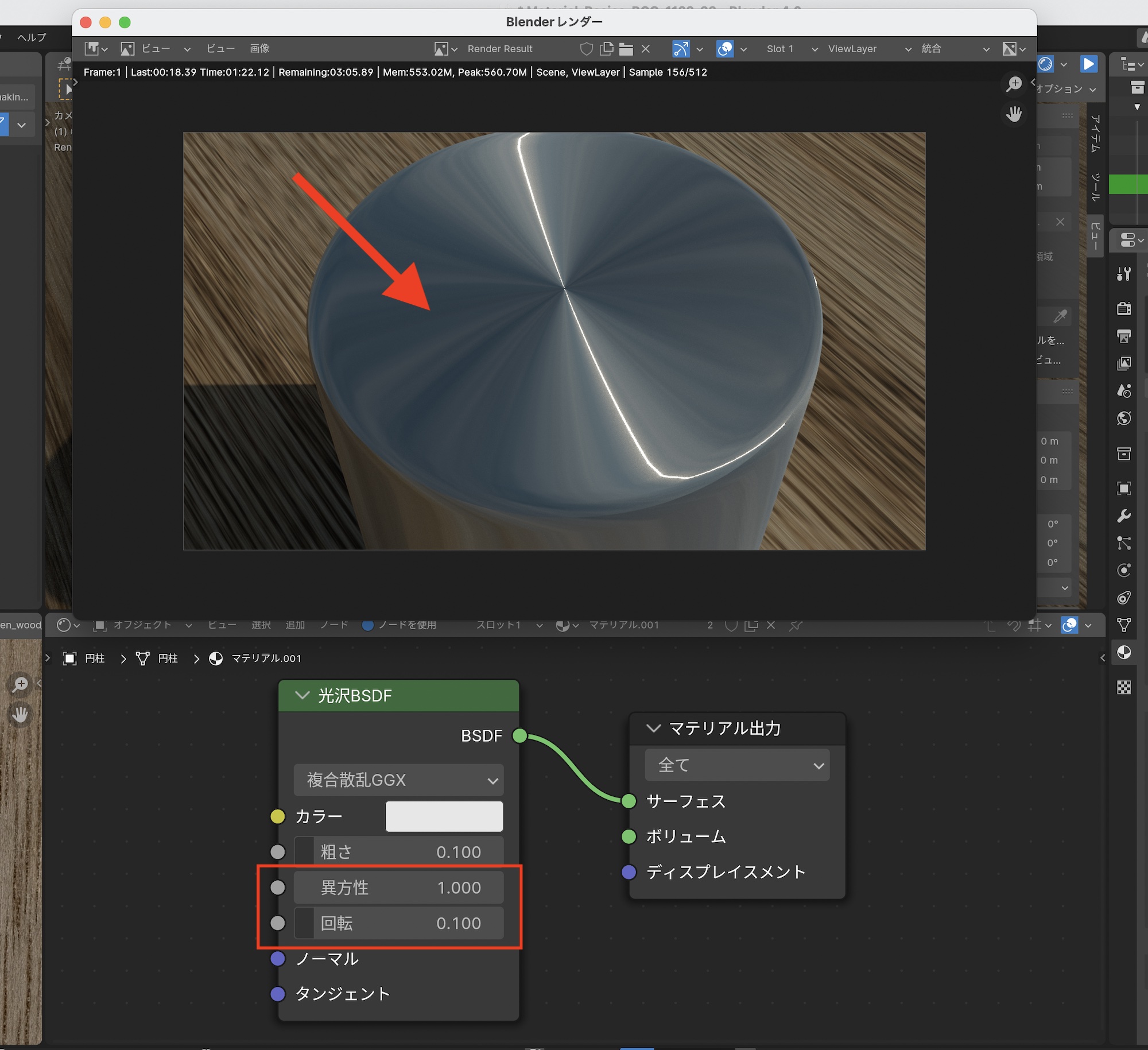Open the Multiscatter GGX distribution dropdown
Image resolution: width=1148 pixels, height=1050 pixels.
coord(398,780)
